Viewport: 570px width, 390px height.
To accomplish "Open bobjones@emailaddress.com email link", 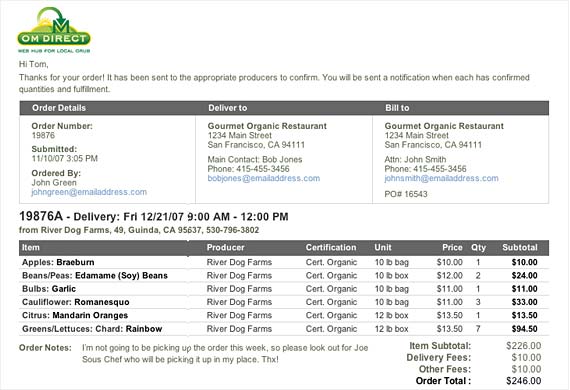I will click(x=264, y=178).
